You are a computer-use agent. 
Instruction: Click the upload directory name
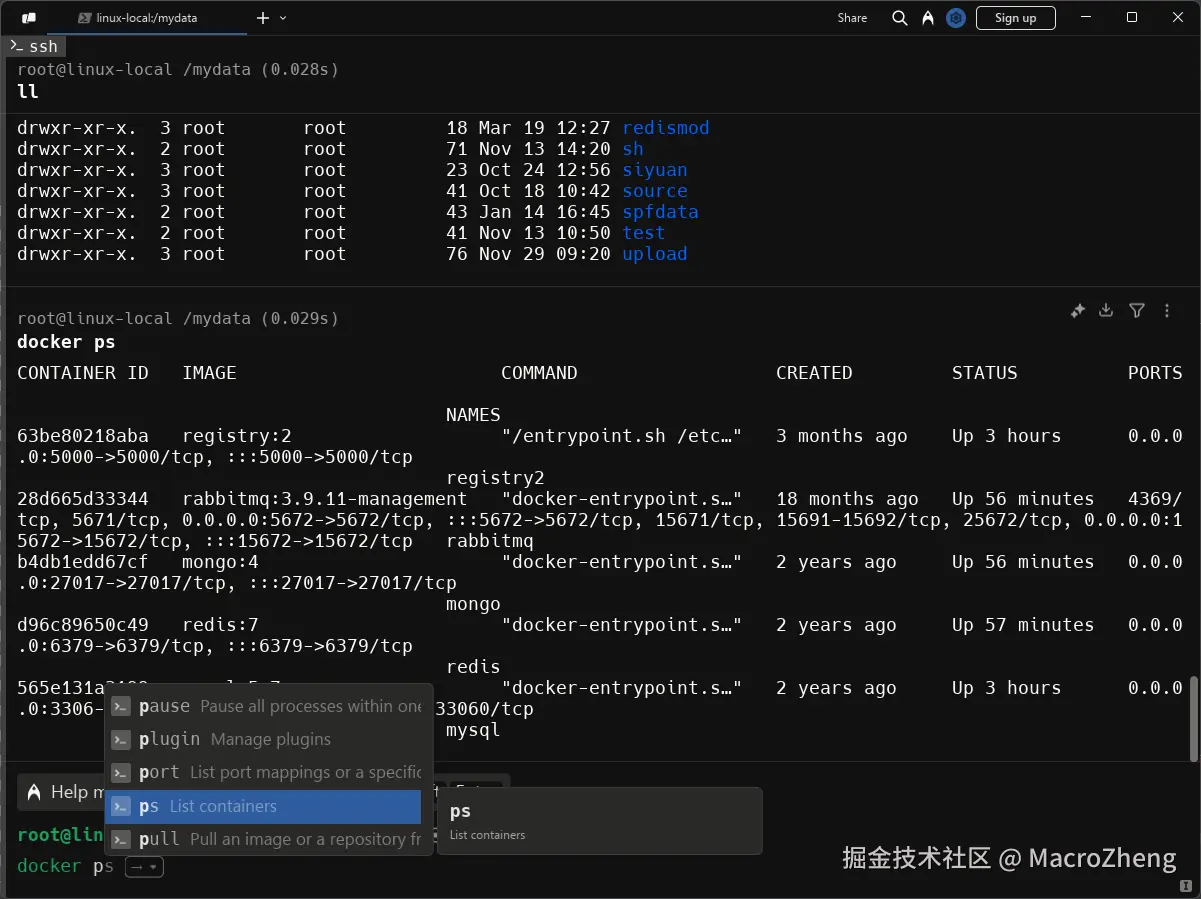pyautogui.click(x=655, y=254)
